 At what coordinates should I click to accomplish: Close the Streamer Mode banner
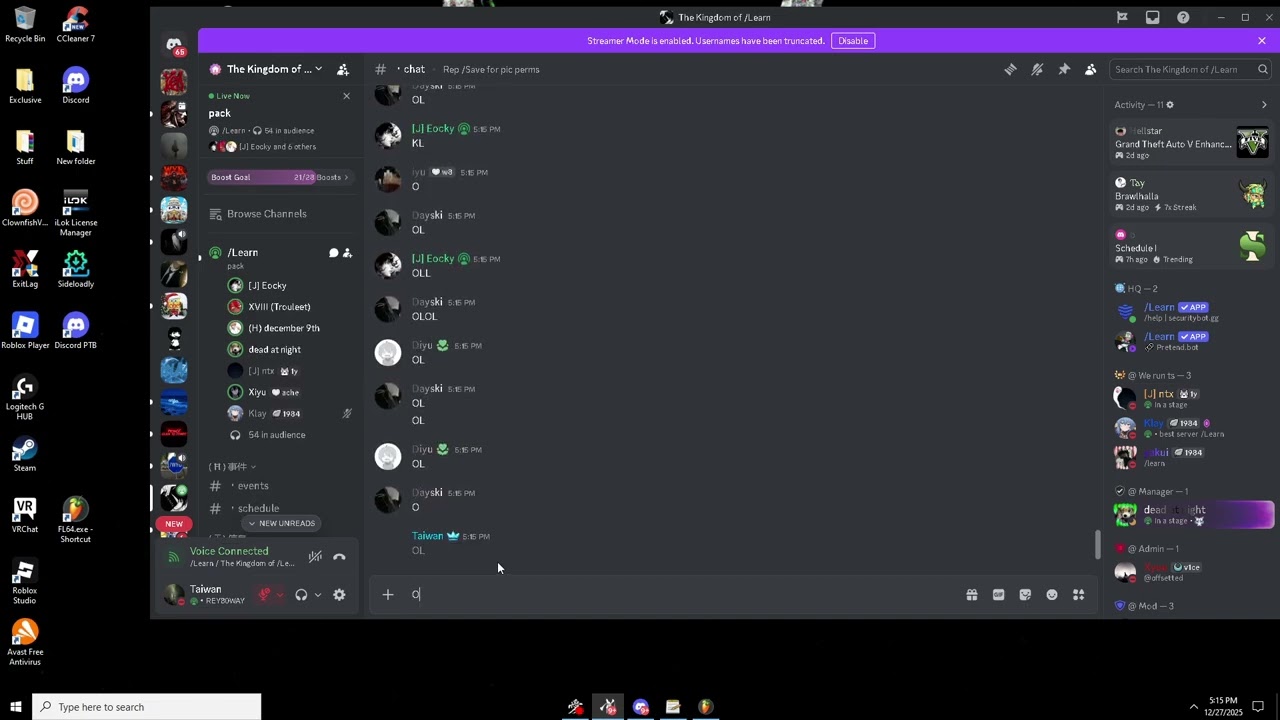(1262, 41)
